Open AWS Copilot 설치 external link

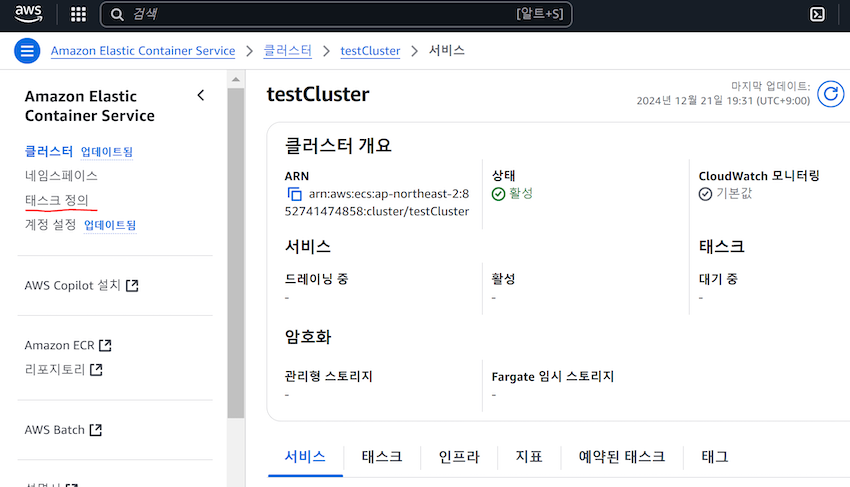click(81, 285)
